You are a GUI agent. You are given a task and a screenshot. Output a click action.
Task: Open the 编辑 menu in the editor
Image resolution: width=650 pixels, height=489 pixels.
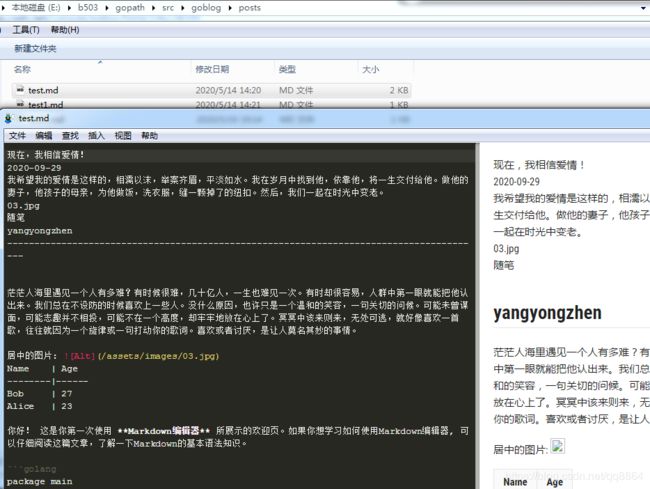click(44, 136)
